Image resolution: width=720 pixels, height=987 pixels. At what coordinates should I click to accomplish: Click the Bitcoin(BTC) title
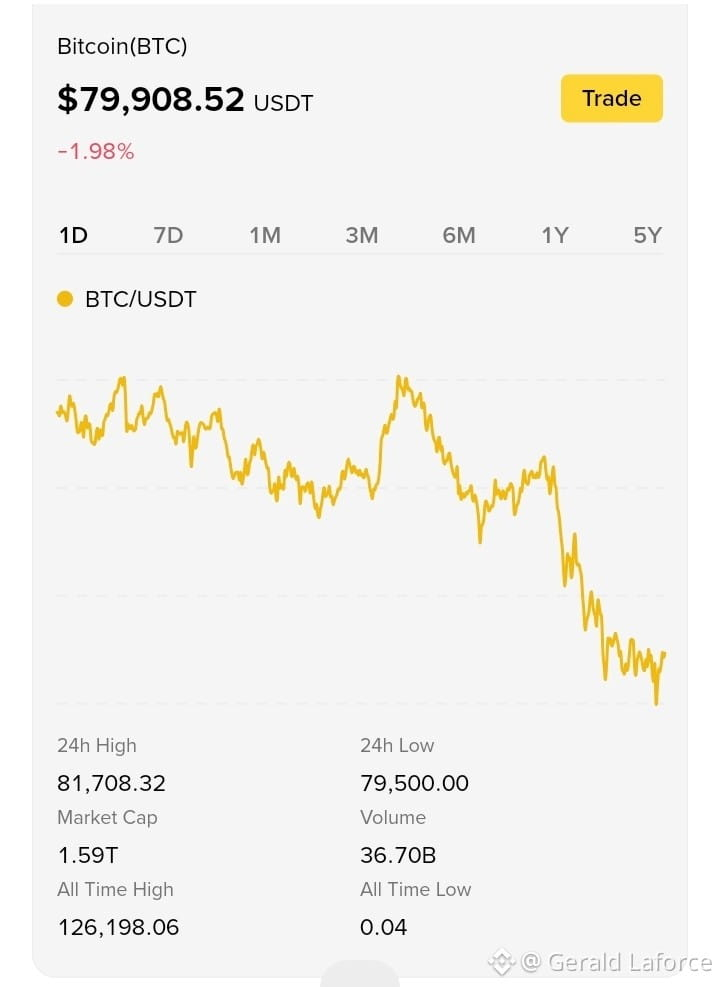tap(122, 47)
